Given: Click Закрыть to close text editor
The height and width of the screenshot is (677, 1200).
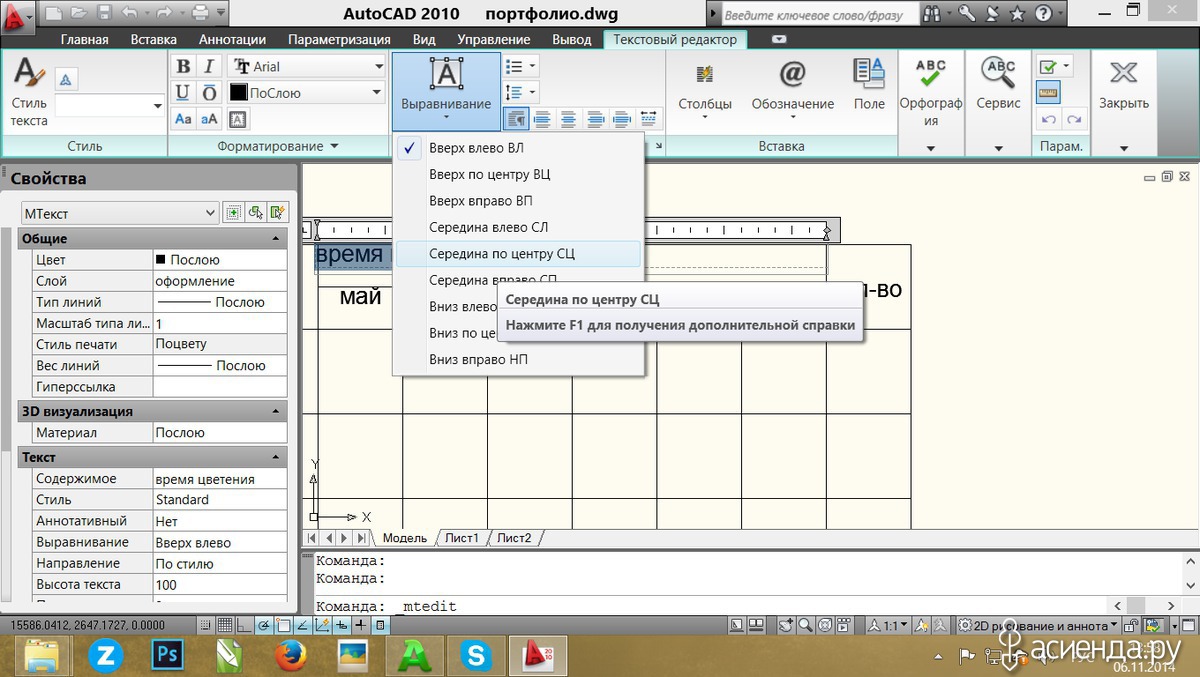Looking at the screenshot, I should (1124, 85).
